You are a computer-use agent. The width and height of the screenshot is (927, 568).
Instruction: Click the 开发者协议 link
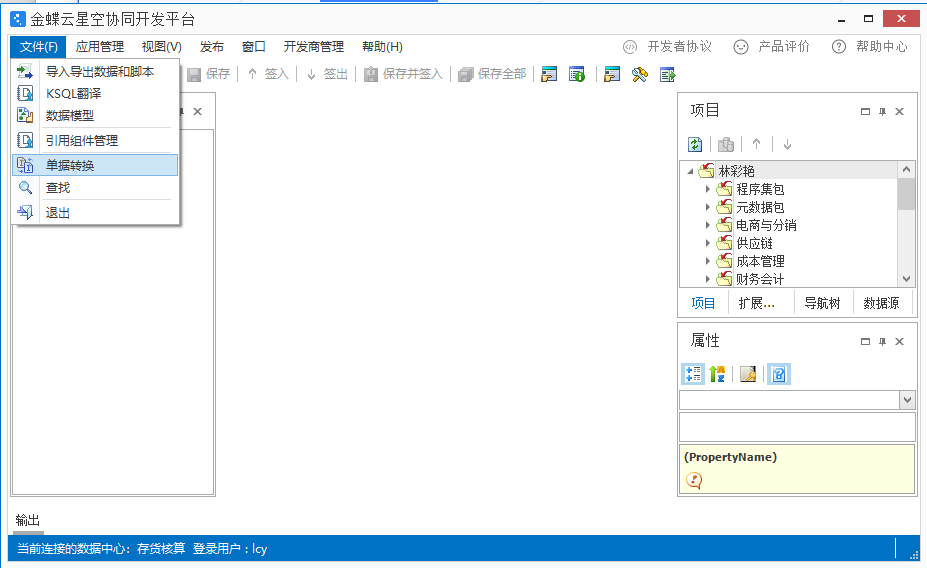pyautogui.click(x=667, y=47)
